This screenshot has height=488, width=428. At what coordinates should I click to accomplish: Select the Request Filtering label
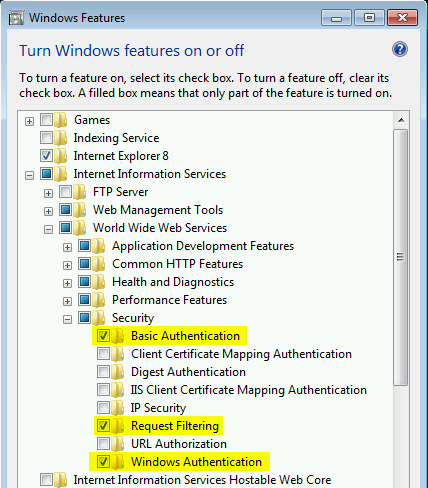[175, 426]
